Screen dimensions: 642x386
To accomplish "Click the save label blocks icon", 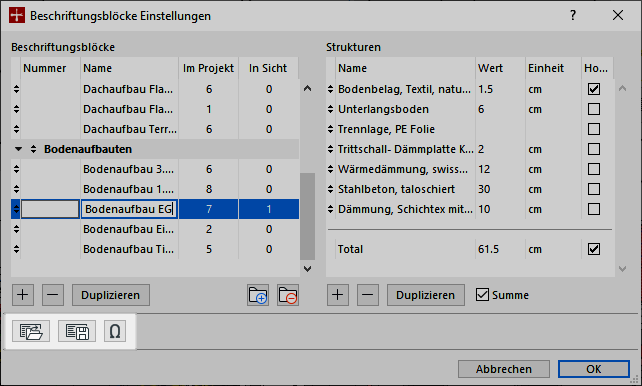I will (x=77, y=331).
